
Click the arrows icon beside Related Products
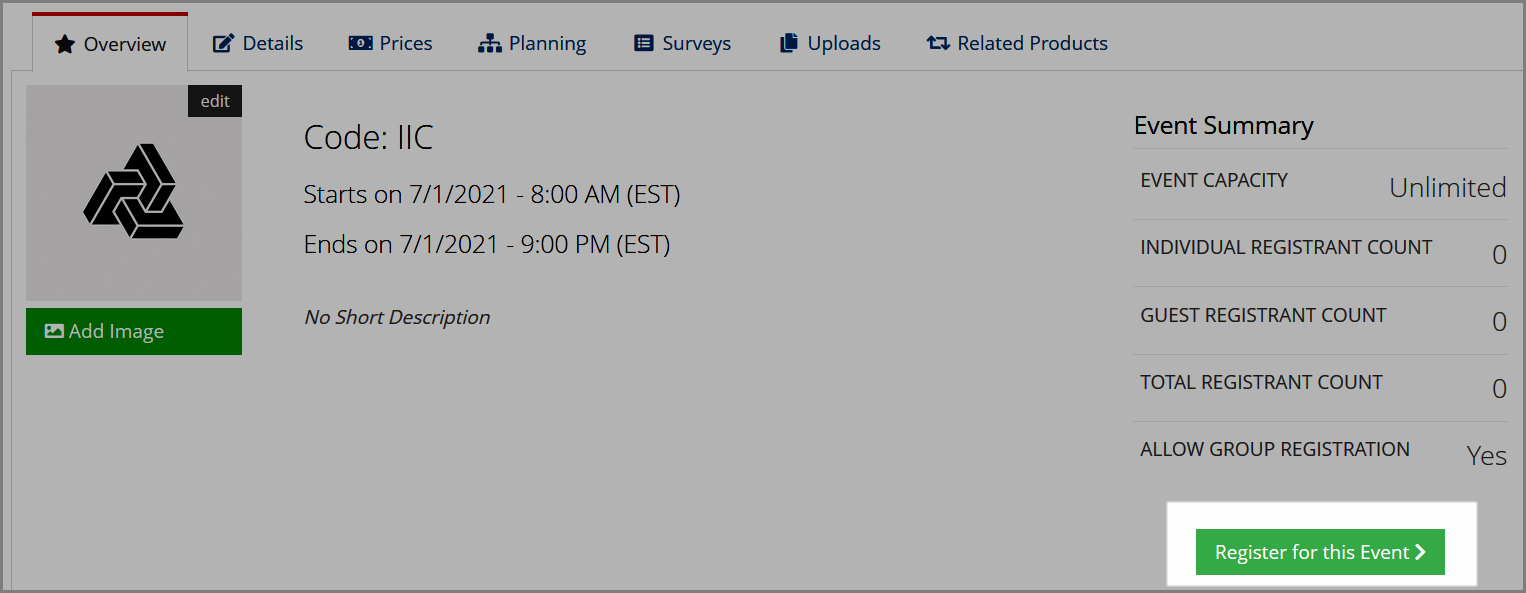pyautogui.click(x=938, y=43)
